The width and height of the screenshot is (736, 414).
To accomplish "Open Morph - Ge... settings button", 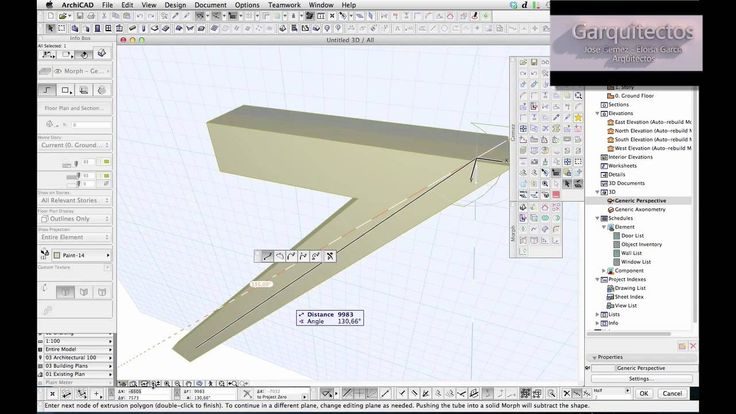I will (x=83, y=71).
